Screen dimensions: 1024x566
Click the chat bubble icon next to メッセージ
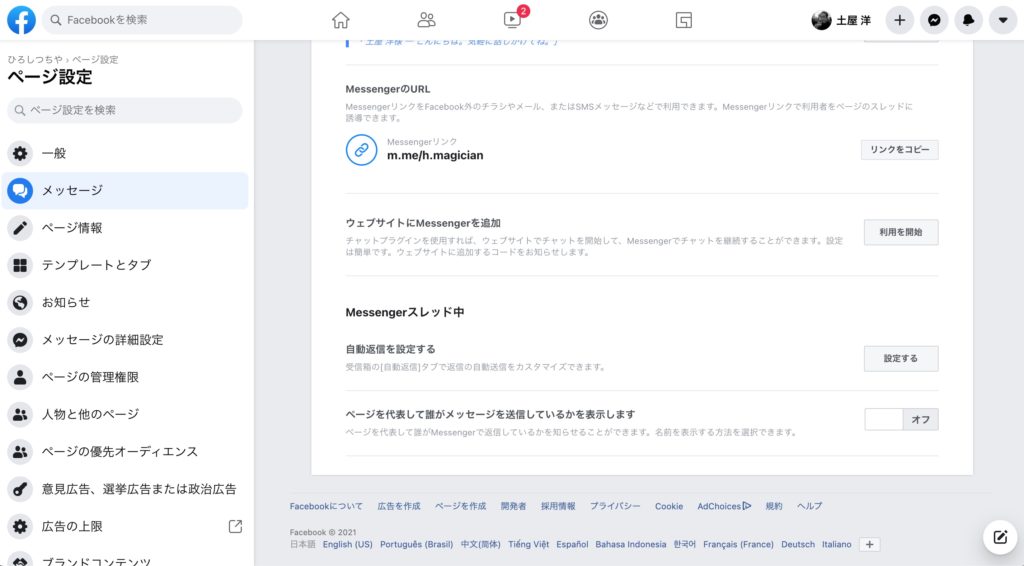20,191
